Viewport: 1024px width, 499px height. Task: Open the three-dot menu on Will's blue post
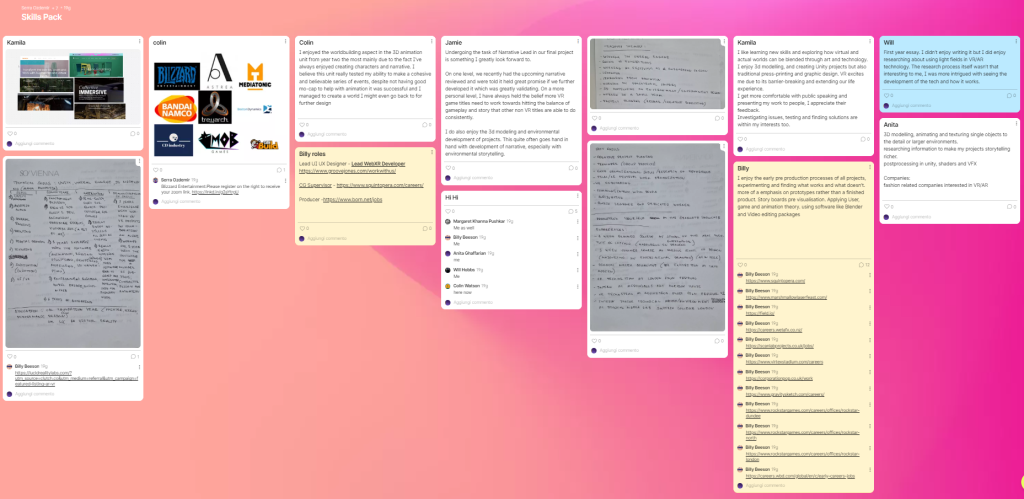pos(1016,41)
